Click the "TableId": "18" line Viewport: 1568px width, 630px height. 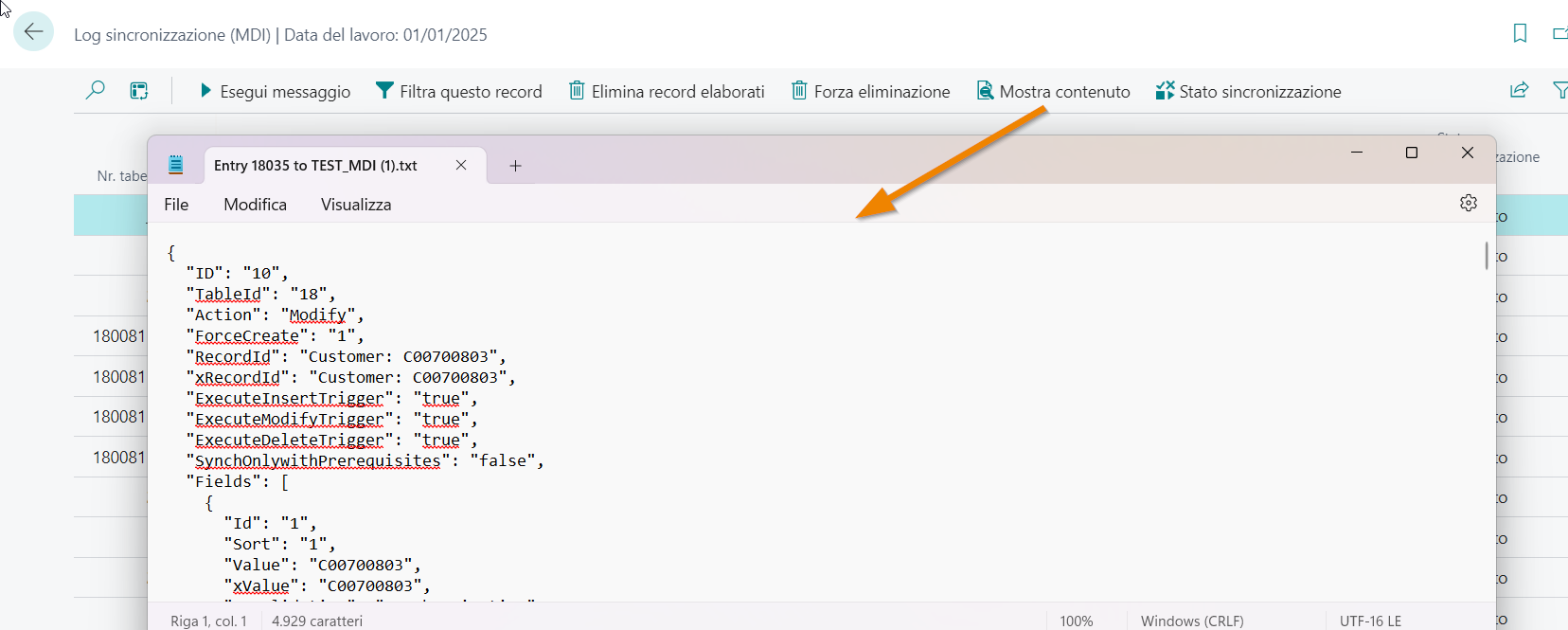pyautogui.click(x=260, y=295)
